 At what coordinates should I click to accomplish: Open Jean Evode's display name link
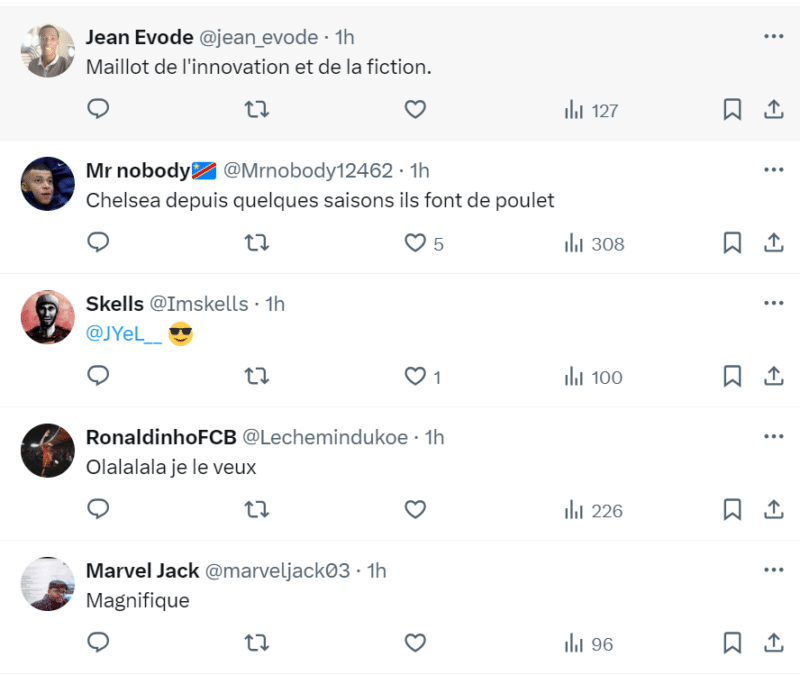coord(139,37)
